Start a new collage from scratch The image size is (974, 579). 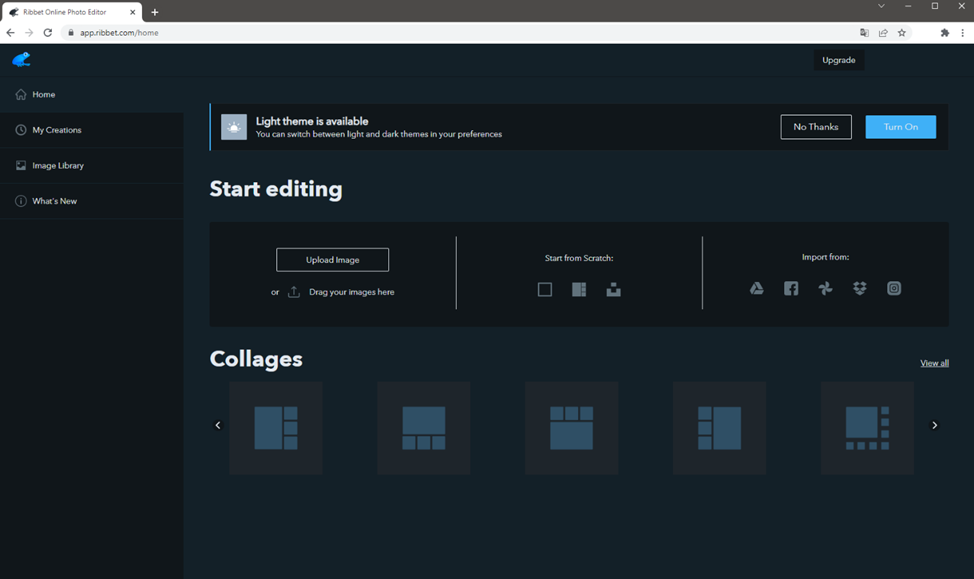coord(579,290)
